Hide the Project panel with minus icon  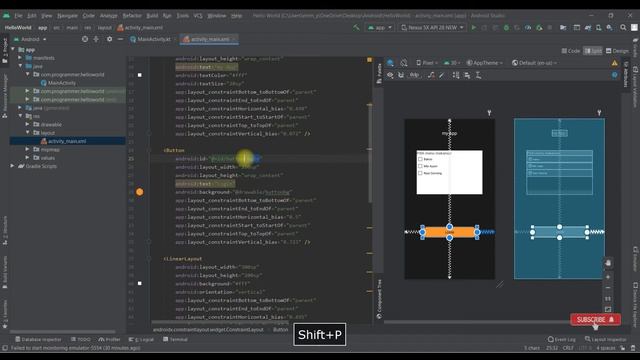point(120,39)
